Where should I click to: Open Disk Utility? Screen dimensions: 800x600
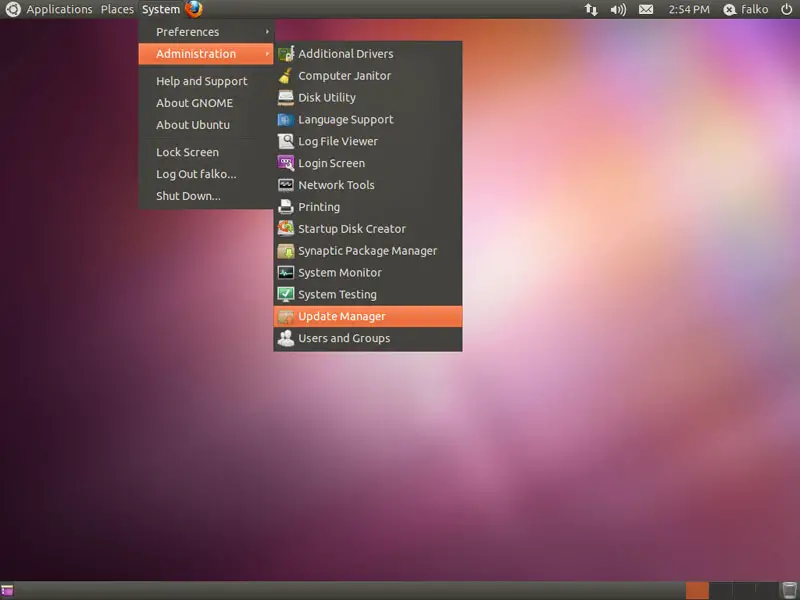pos(368,97)
